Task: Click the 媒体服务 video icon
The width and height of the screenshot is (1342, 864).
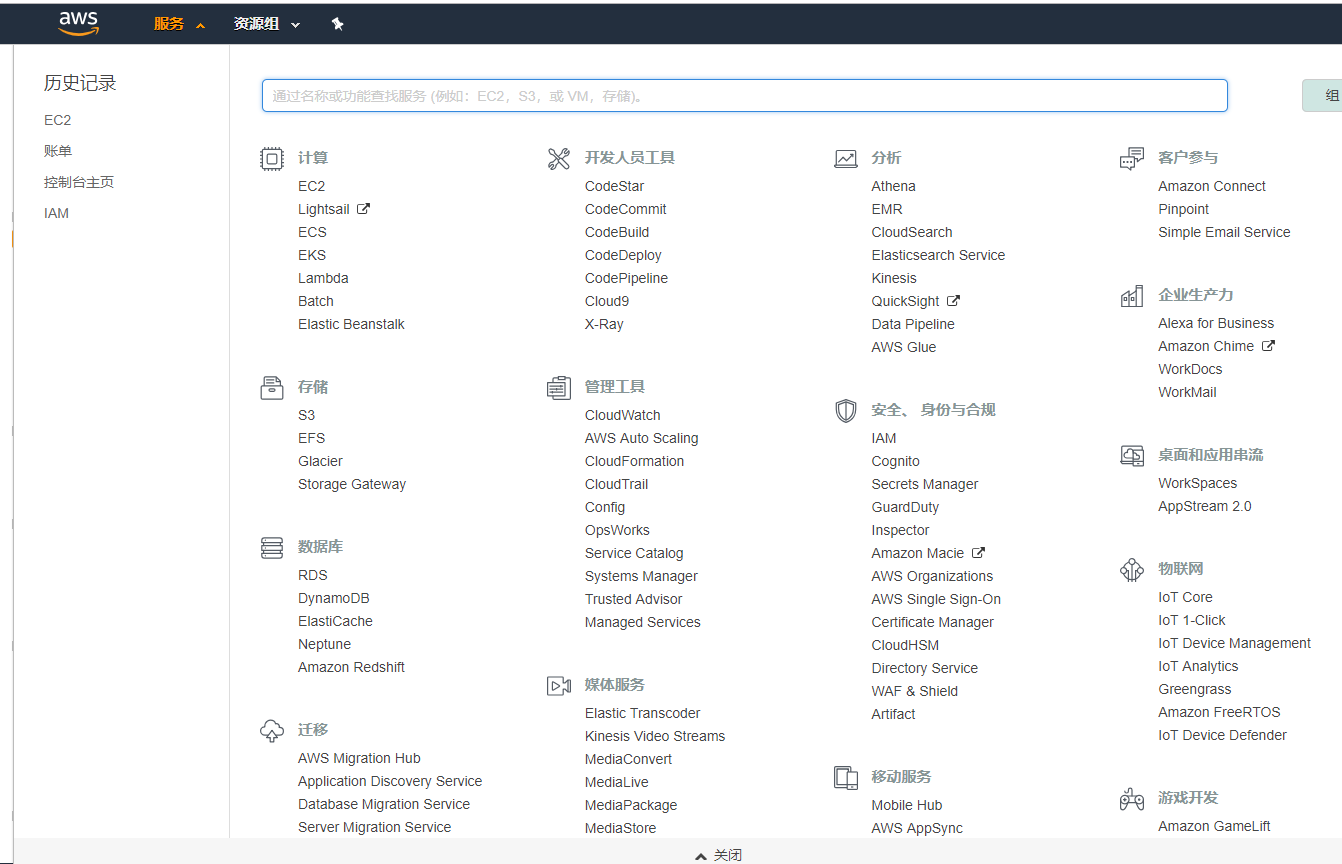Action: click(x=559, y=685)
